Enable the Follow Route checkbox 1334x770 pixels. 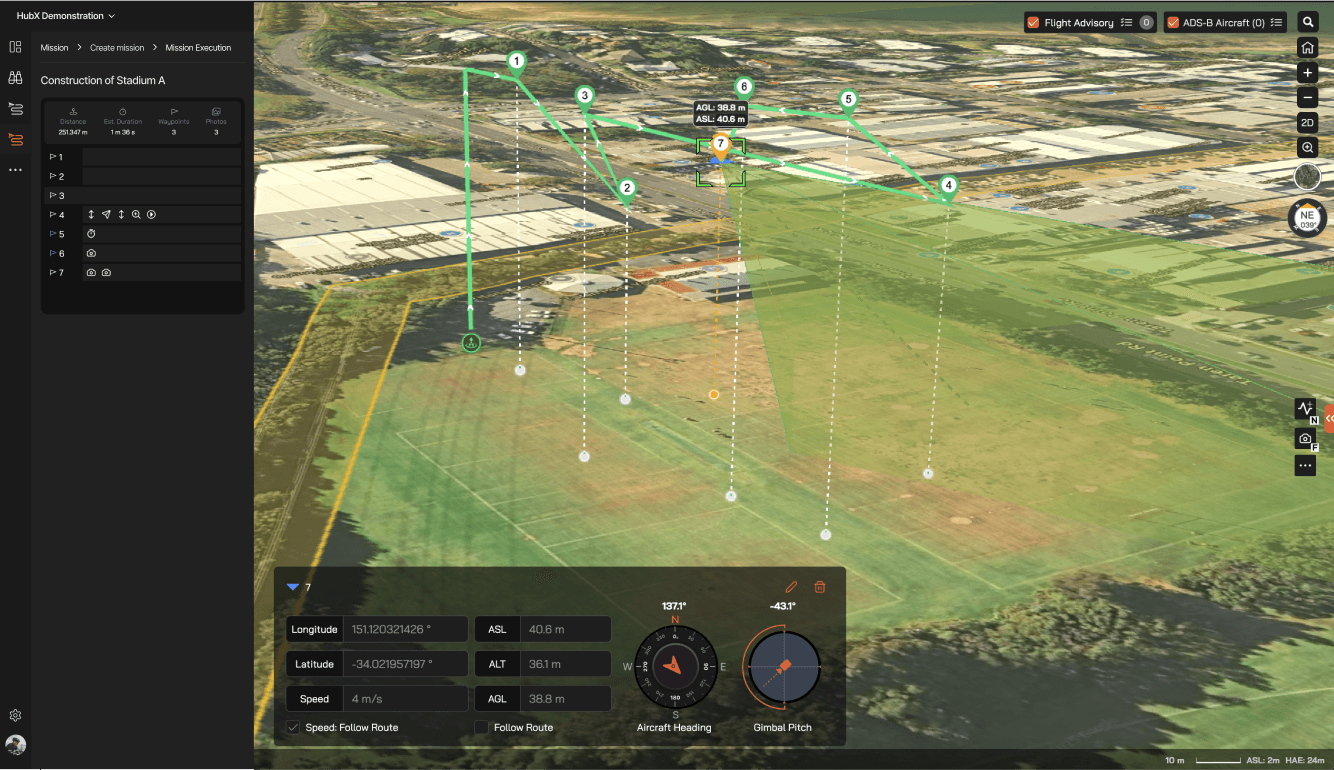tap(481, 727)
